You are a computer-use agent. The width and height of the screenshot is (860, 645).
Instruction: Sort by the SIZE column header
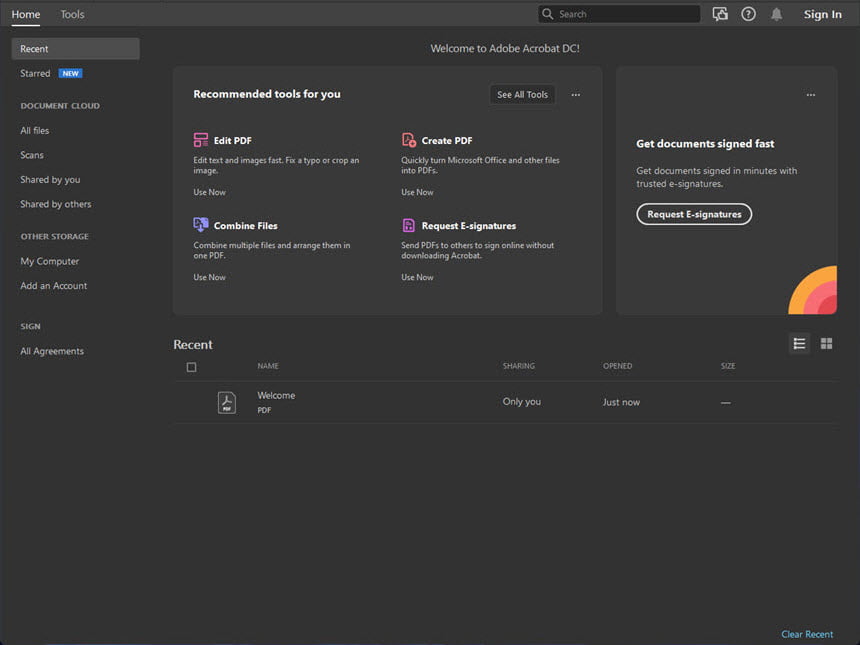[728, 366]
